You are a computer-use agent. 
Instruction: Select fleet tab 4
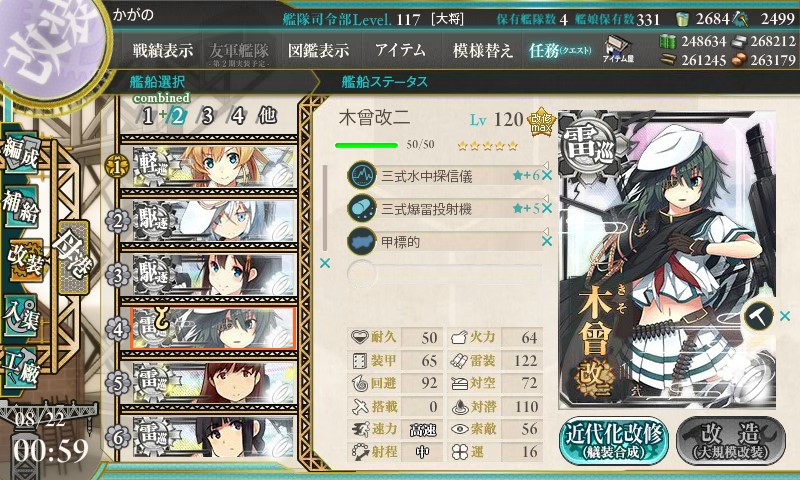point(238,116)
